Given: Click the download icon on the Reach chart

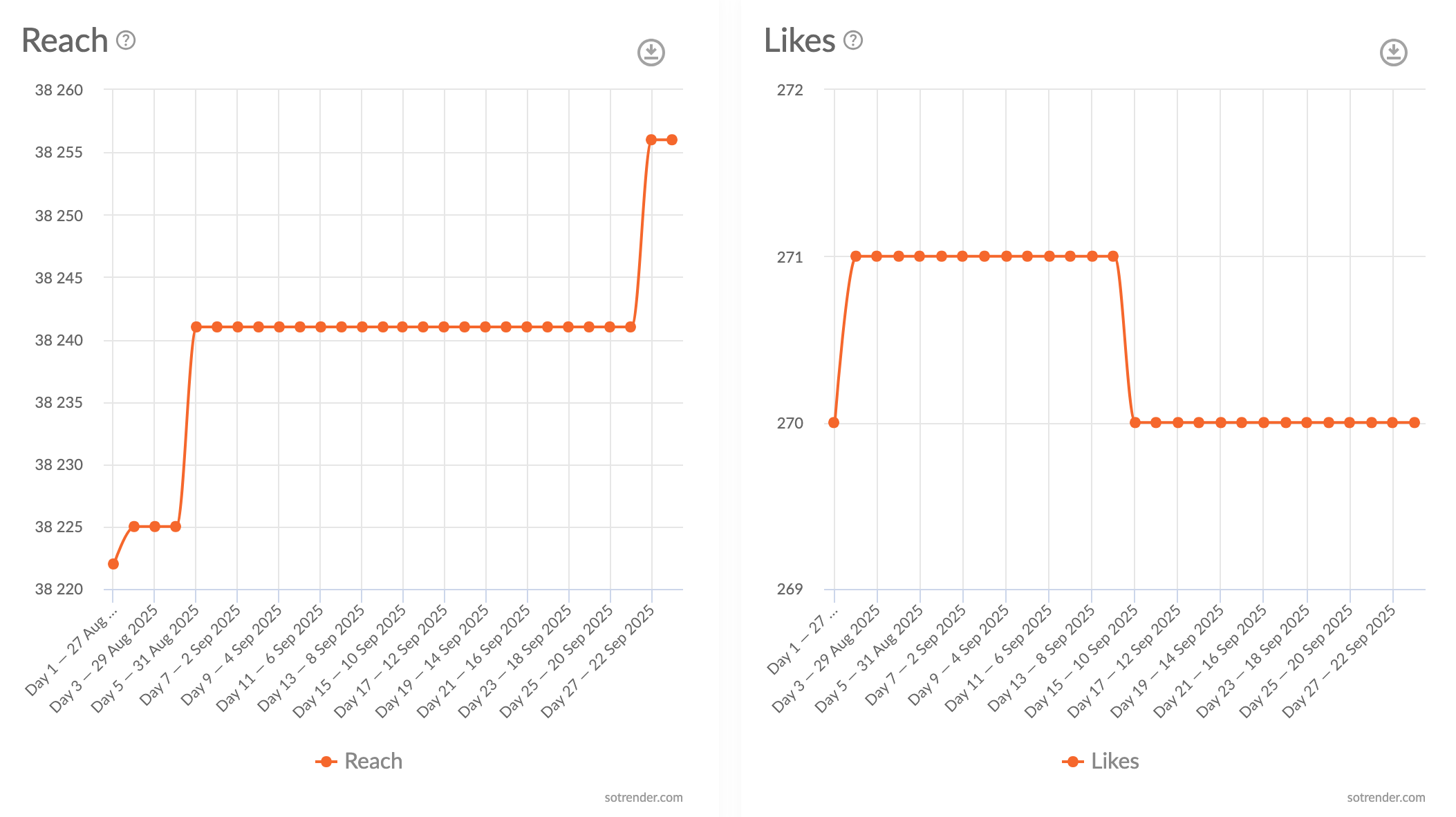Looking at the screenshot, I should (x=651, y=53).
